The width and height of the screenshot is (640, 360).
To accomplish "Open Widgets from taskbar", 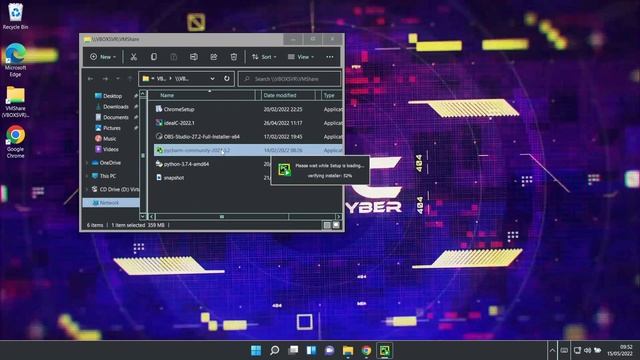I will 311,350.
